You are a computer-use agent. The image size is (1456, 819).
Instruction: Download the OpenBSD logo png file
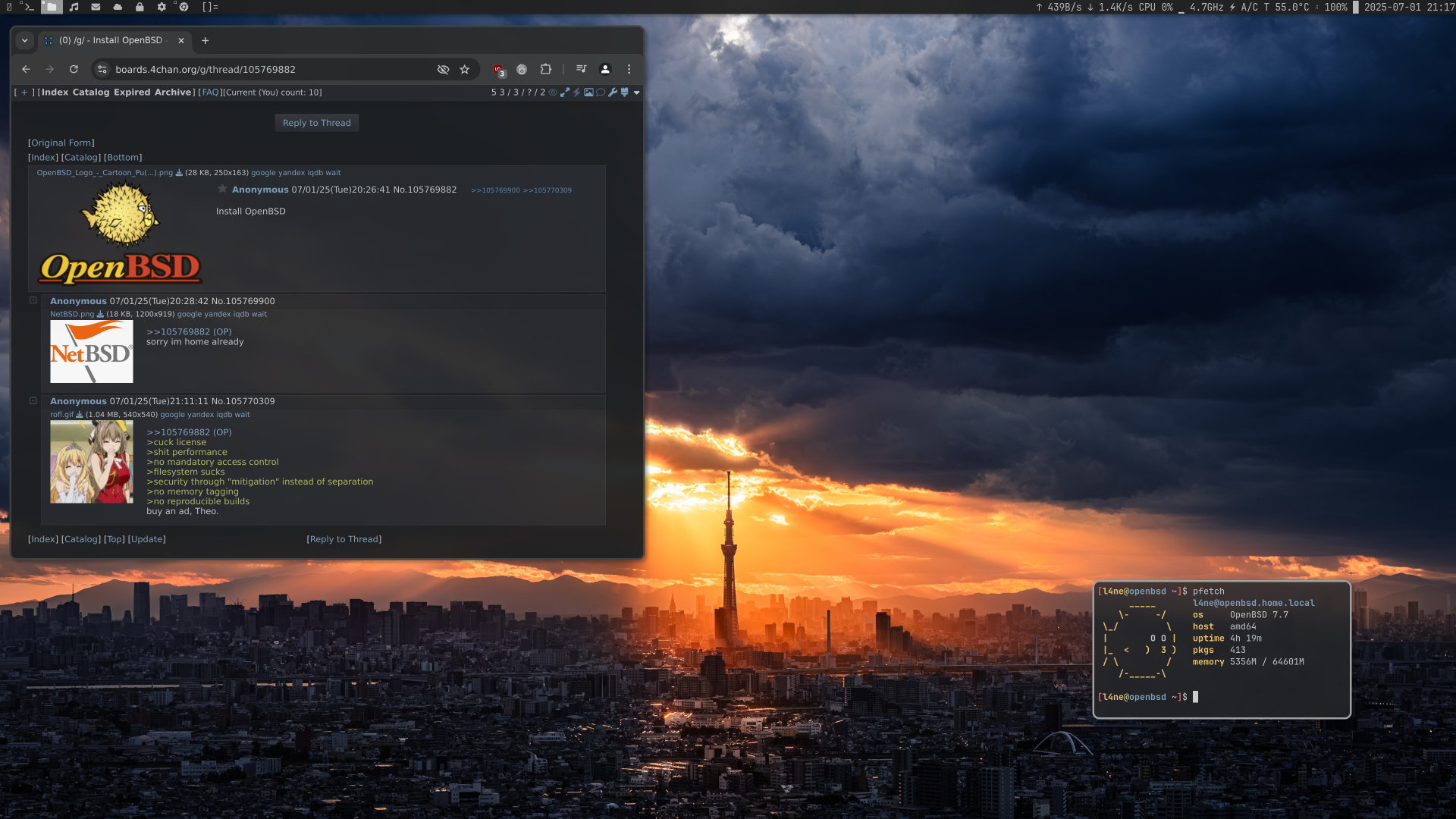click(179, 173)
